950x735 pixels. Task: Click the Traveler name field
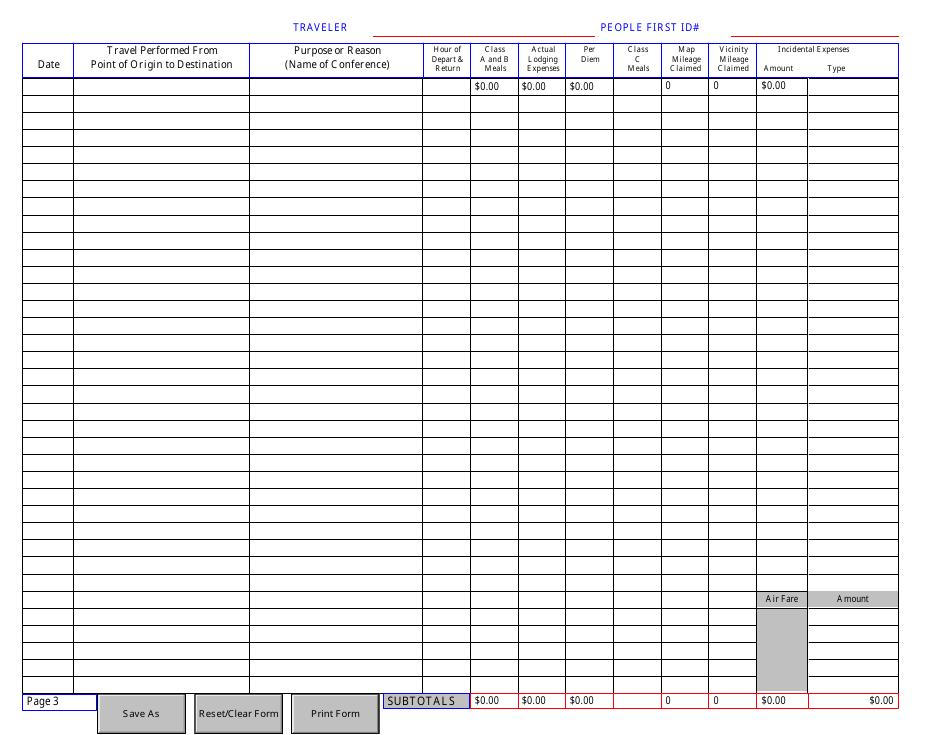click(484, 28)
